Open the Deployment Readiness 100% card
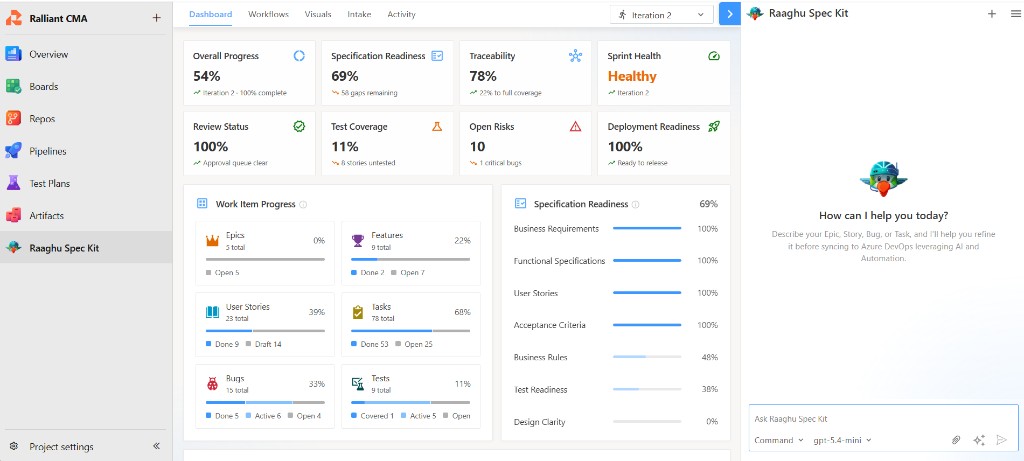The image size is (1024, 461). tap(664, 143)
